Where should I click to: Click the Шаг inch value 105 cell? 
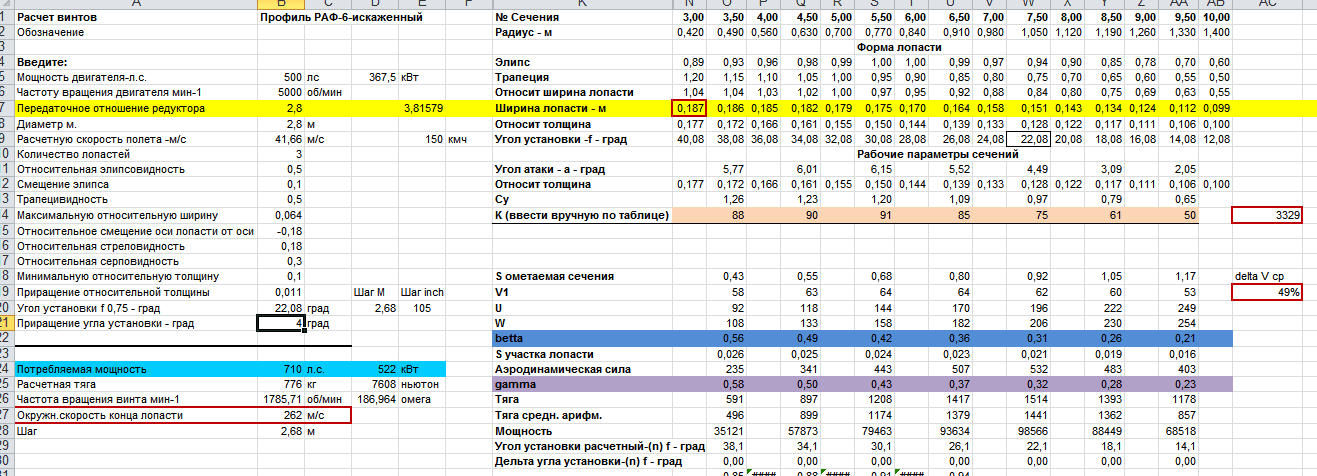tap(420, 307)
